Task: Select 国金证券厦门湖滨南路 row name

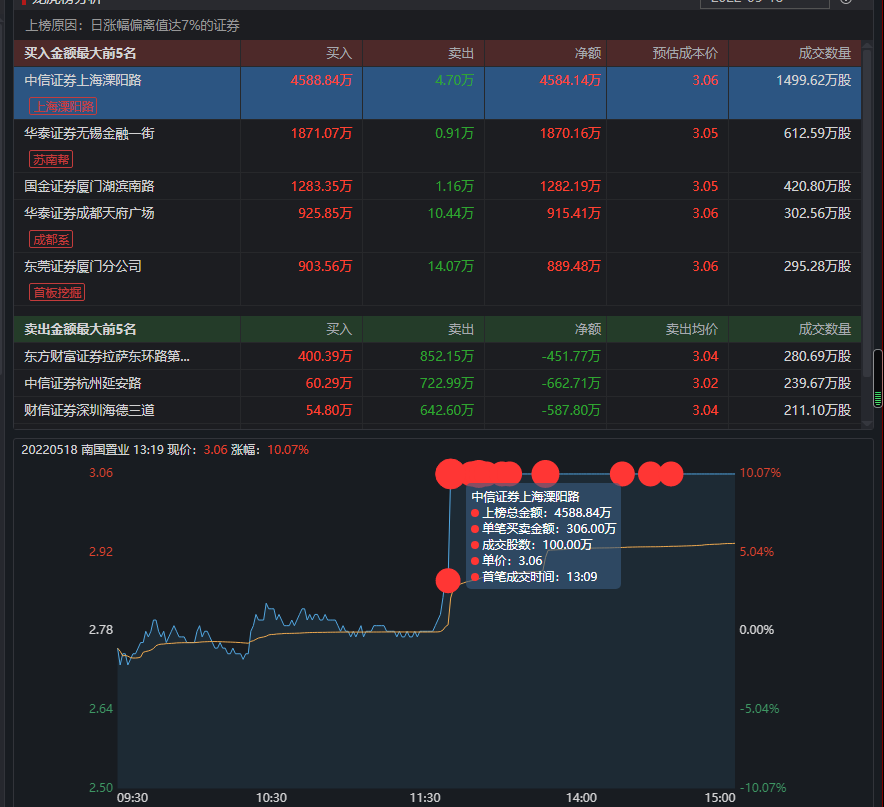Action: coord(89,187)
